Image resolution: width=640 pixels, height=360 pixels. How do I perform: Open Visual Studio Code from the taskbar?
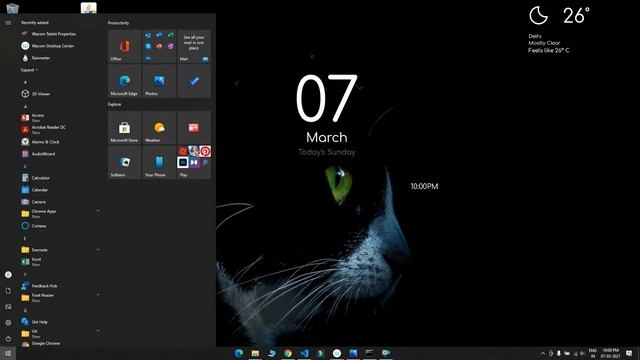[304, 353]
